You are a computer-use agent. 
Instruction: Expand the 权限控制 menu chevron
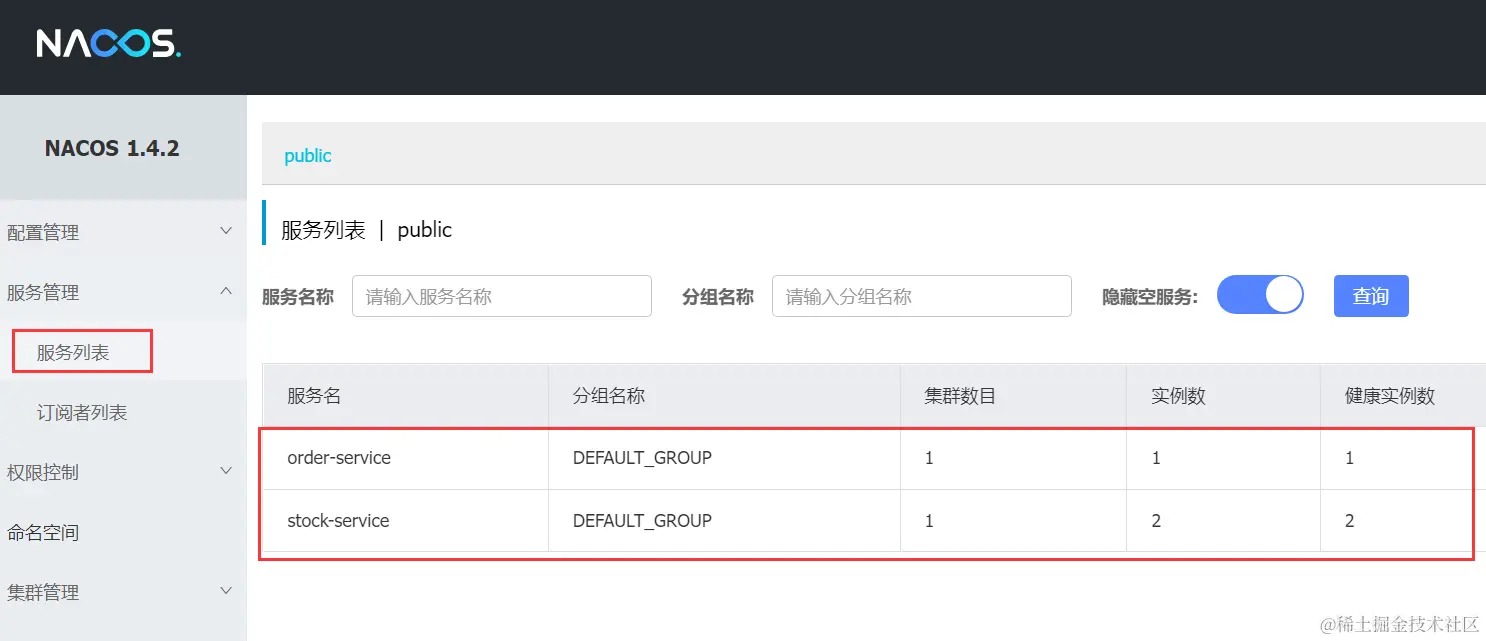pos(226,471)
